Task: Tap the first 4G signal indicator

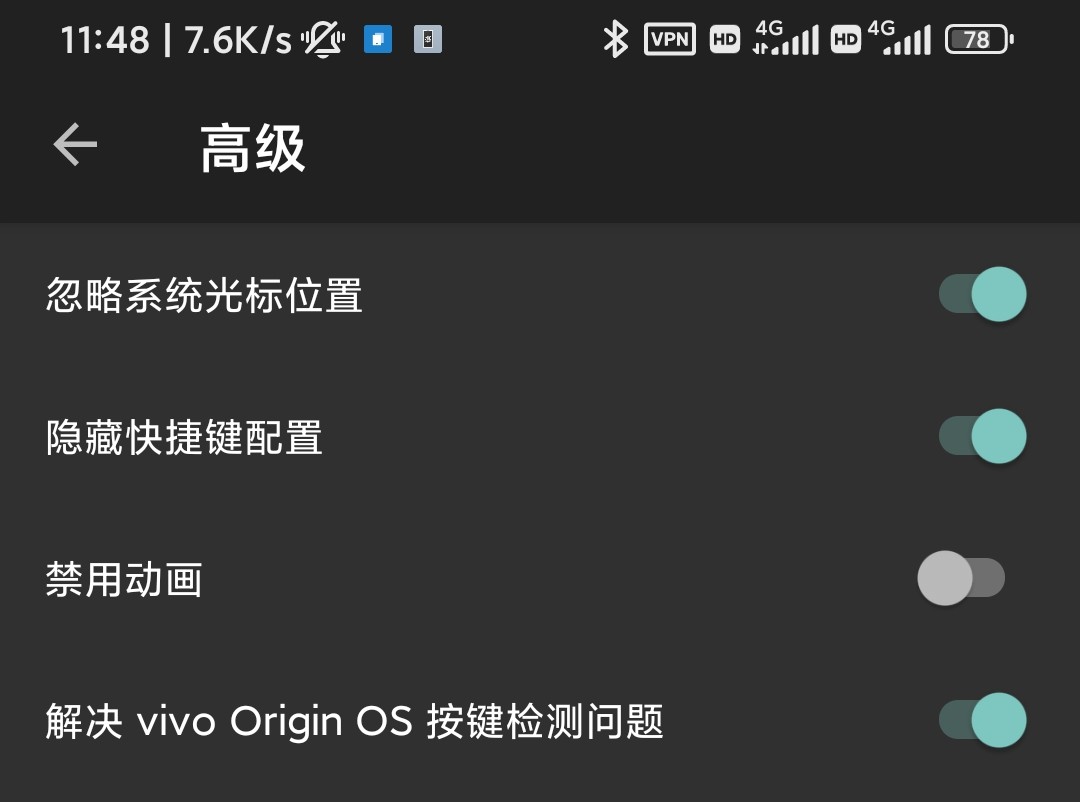Action: 786,38
